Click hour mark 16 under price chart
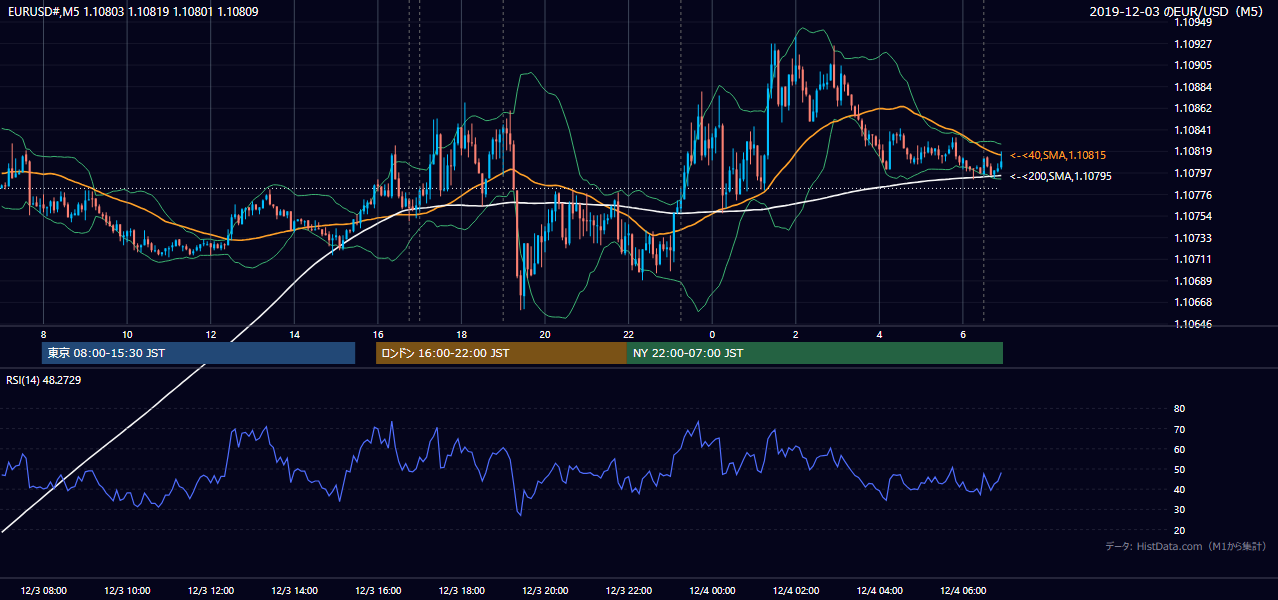 click(x=378, y=334)
